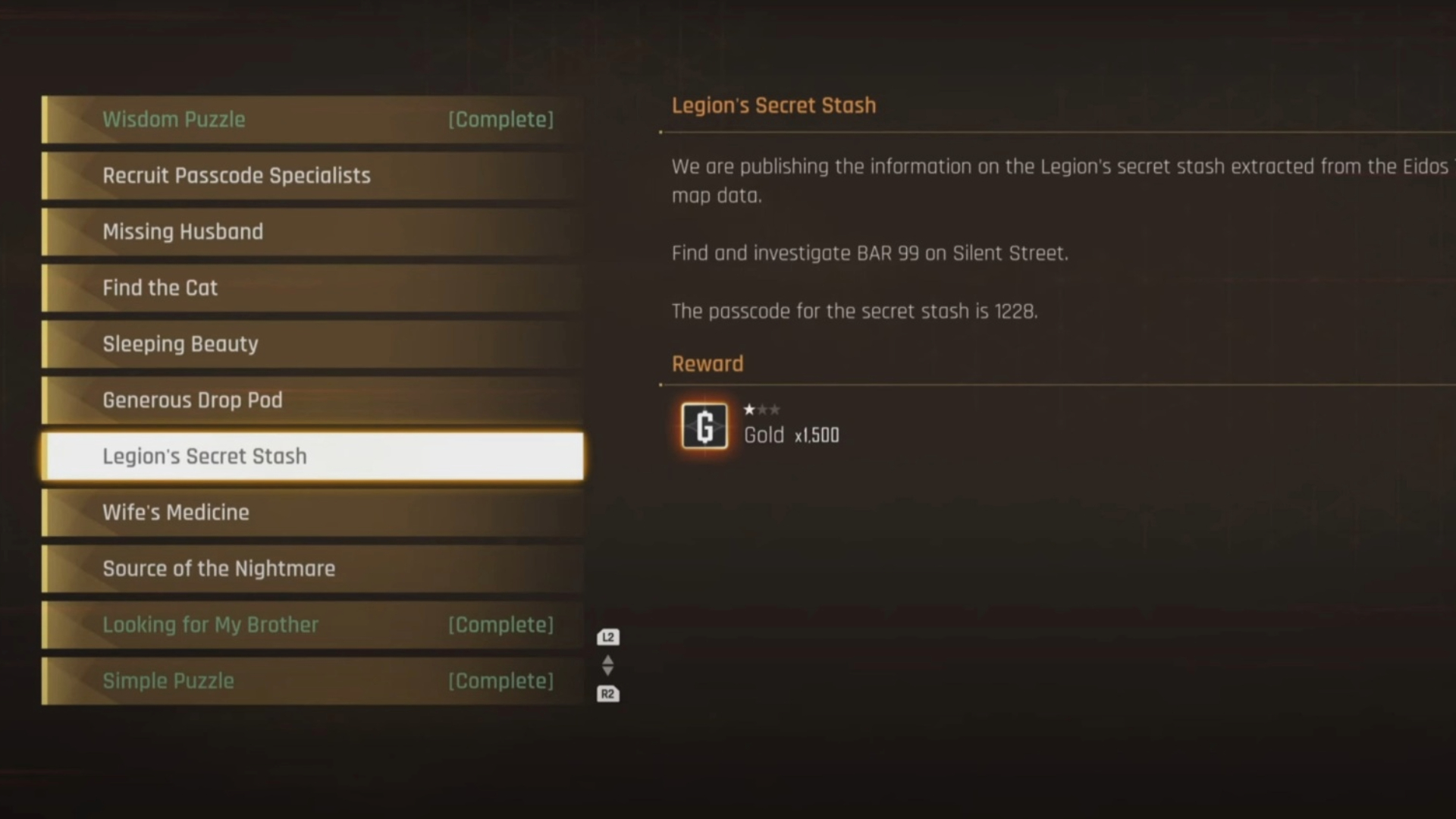The width and height of the screenshot is (1456, 819).
Task: Choose the Find the Cat request
Action: click(x=312, y=287)
